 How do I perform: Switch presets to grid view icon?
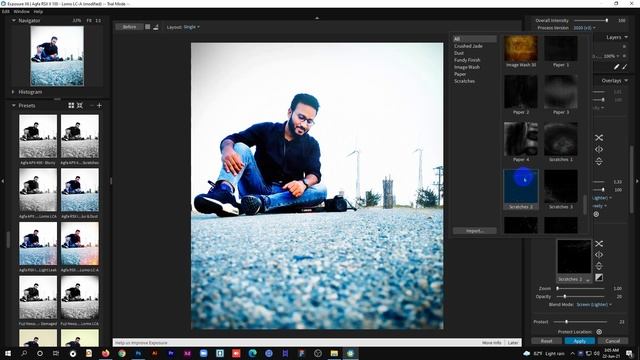[71, 105]
